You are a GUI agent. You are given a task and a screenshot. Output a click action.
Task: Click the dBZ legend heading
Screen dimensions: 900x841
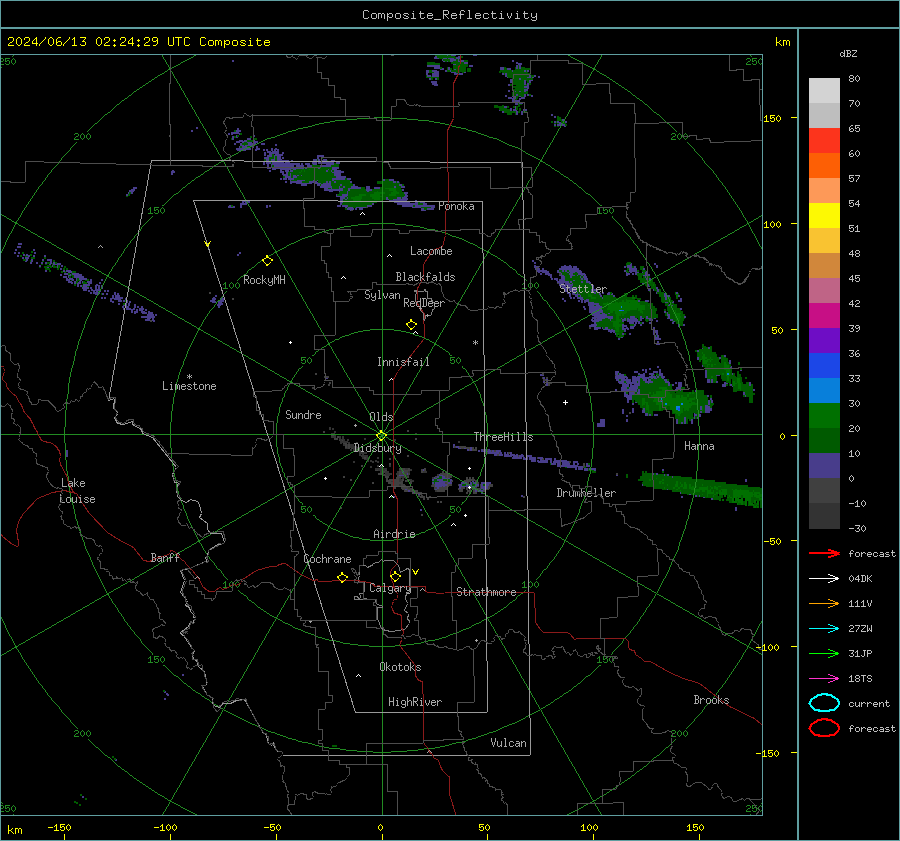tap(848, 53)
